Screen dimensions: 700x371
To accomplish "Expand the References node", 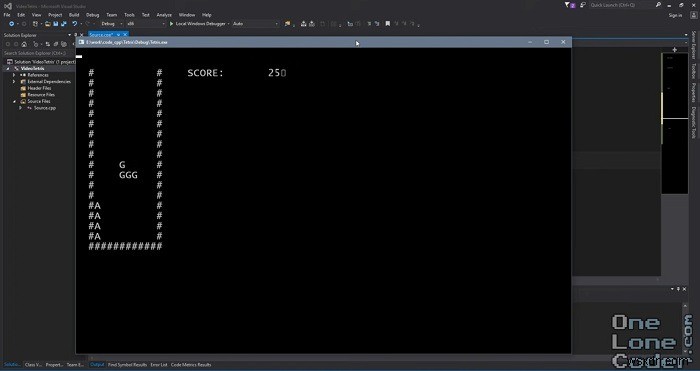I will [14, 75].
